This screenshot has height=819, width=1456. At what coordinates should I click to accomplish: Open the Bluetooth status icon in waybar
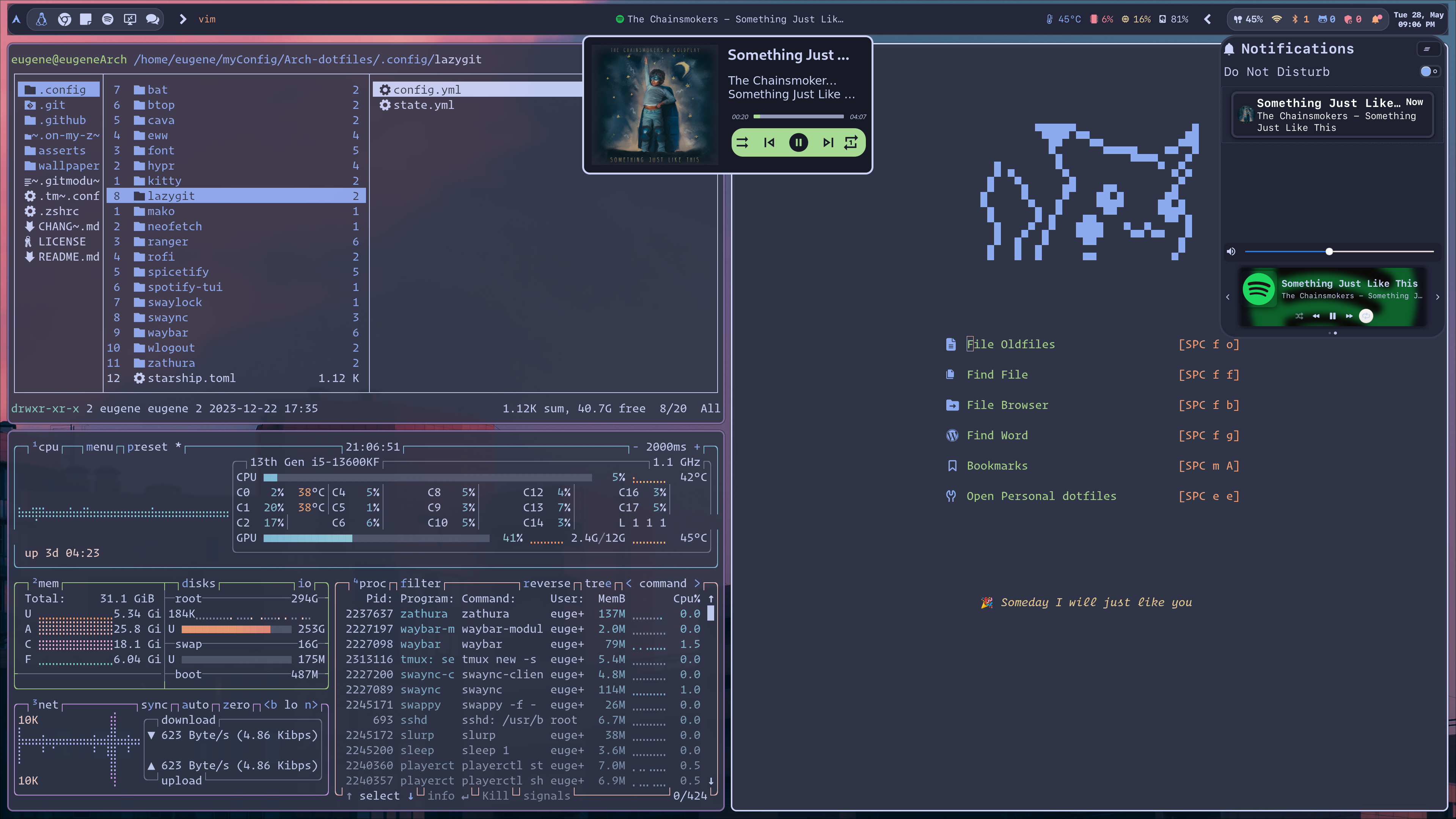point(1294,19)
